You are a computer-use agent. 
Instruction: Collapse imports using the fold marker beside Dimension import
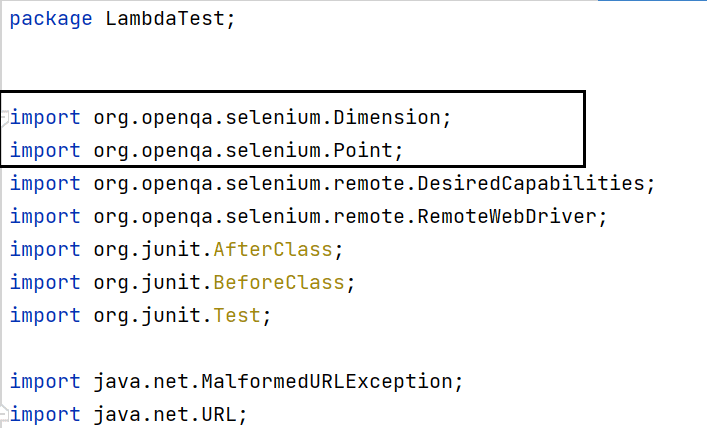click(5, 118)
